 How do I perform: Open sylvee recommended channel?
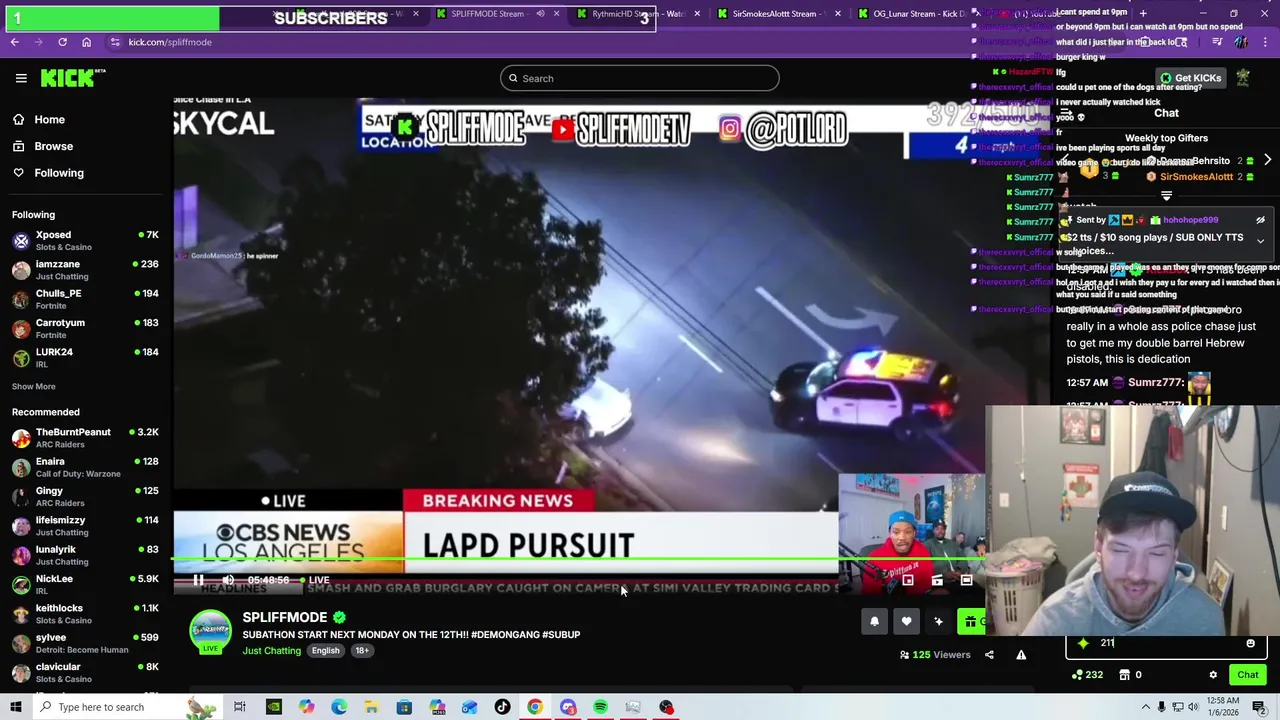click(86, 643)
